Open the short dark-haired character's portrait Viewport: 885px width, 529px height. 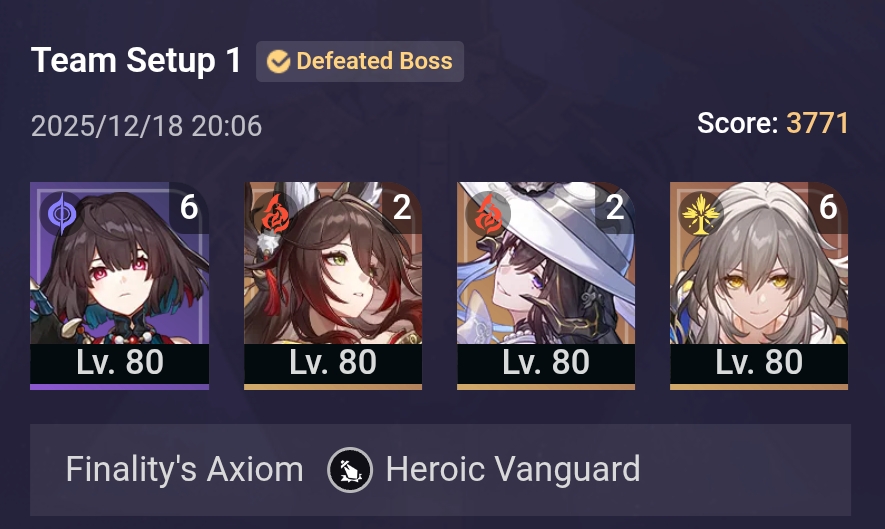click(120, 263)
